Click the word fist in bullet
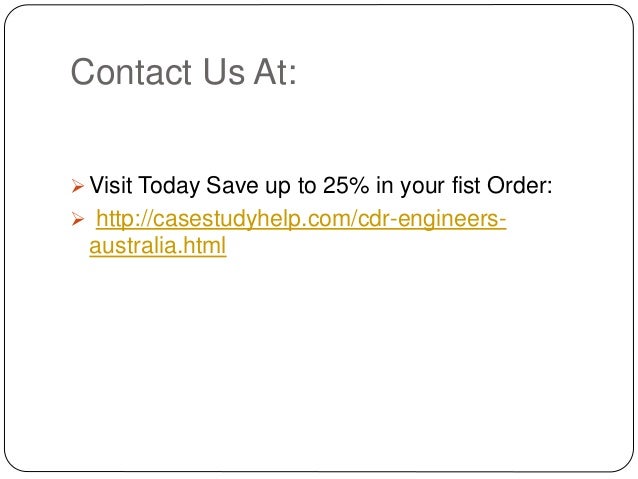 [466, 185]
